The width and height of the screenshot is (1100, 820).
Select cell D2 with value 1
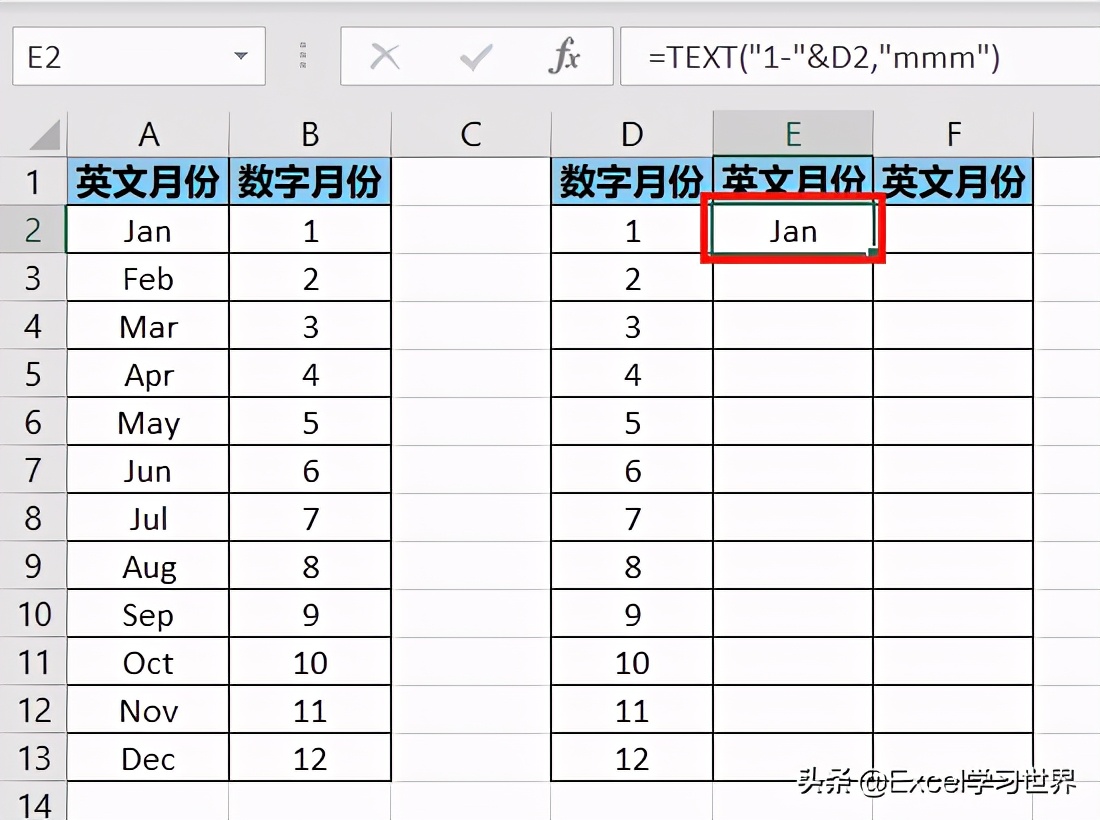pyautogui.click(x=632, y=230)
